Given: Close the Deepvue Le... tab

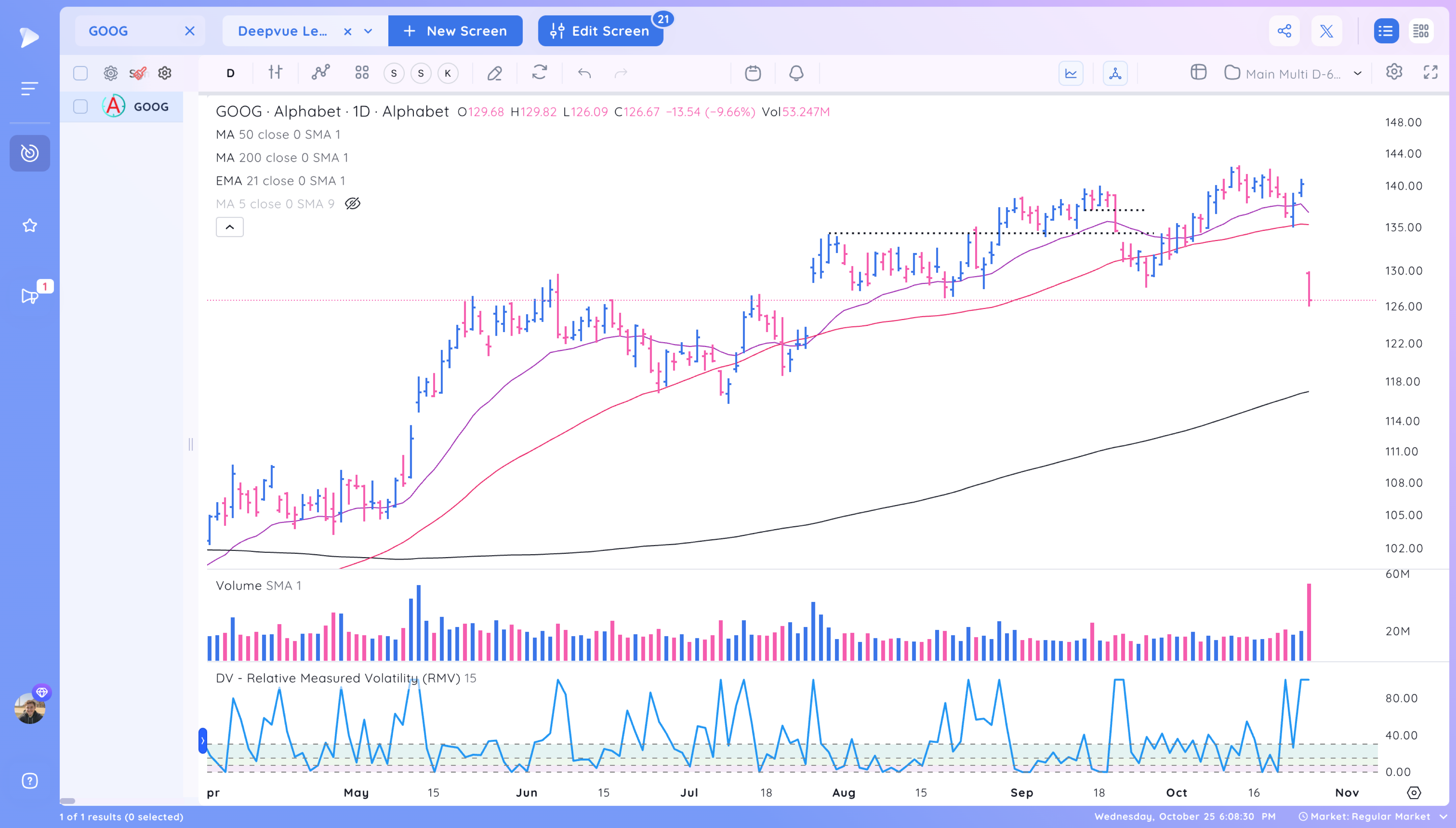Looking at the screenshot, I should point(348,31).
